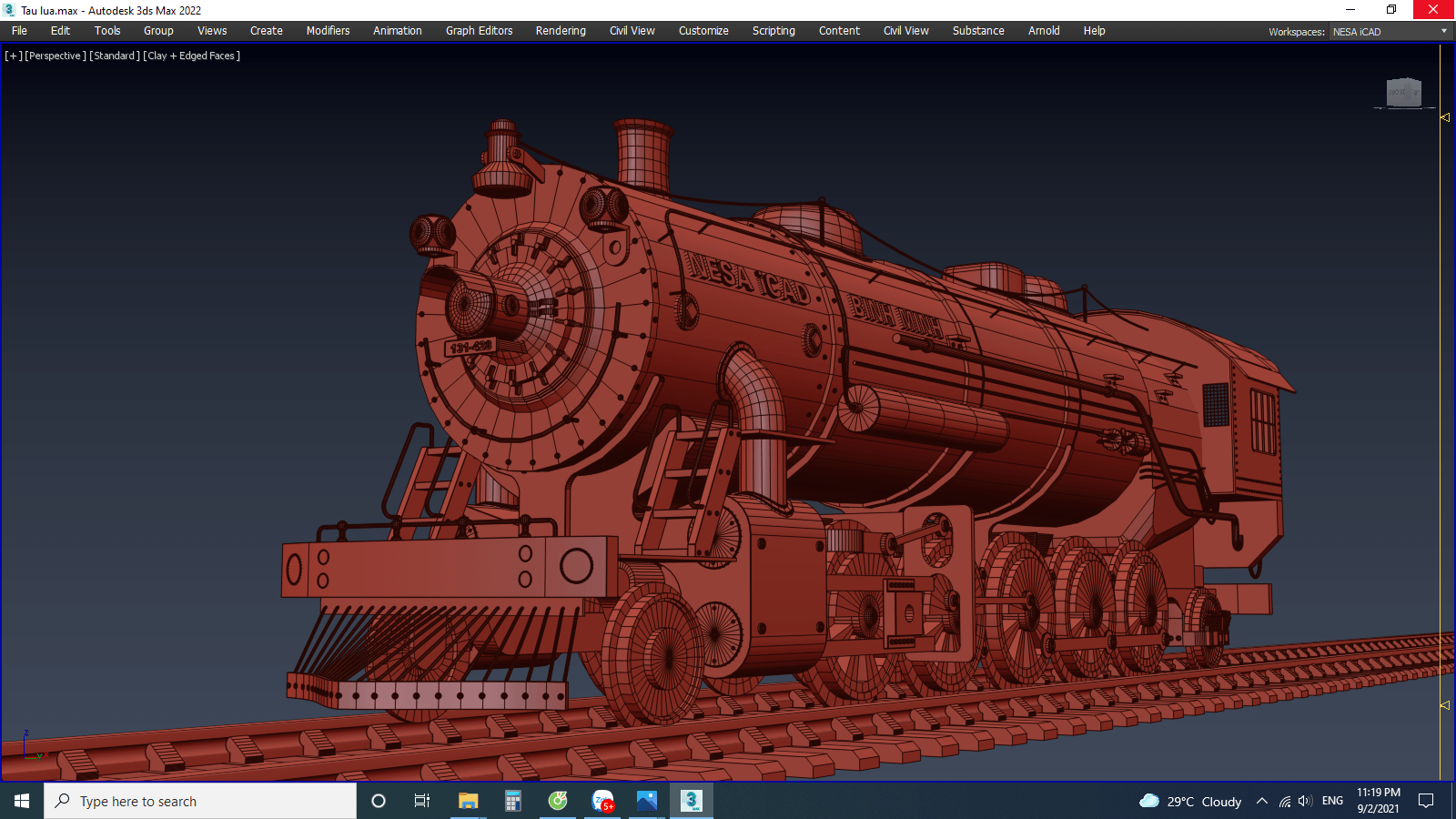
Task: Open the [Clay + Edged Faces] shading menu
Action: (192, 56)
